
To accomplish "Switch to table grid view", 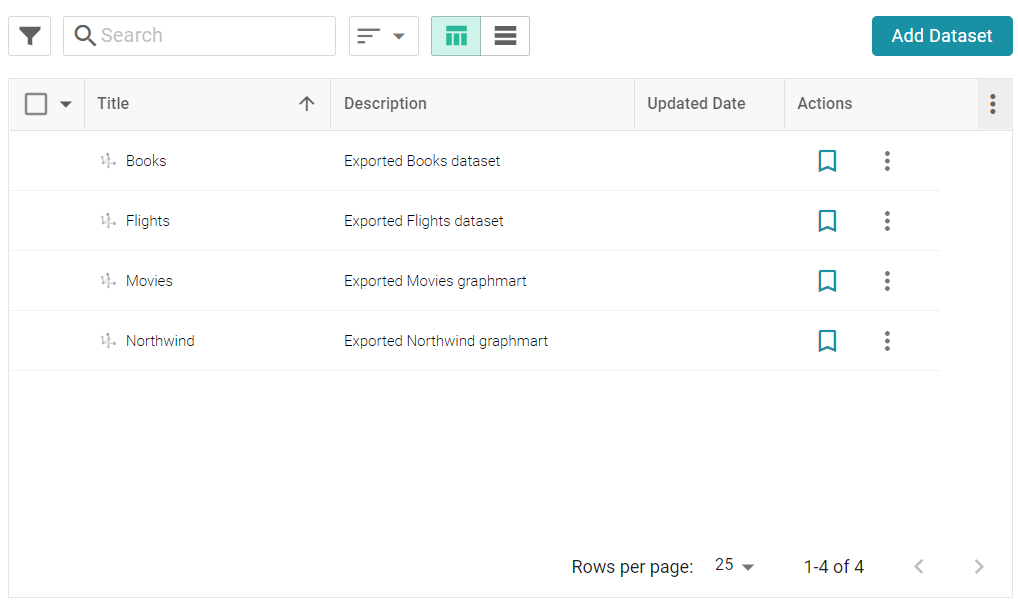I will [456, 36].
